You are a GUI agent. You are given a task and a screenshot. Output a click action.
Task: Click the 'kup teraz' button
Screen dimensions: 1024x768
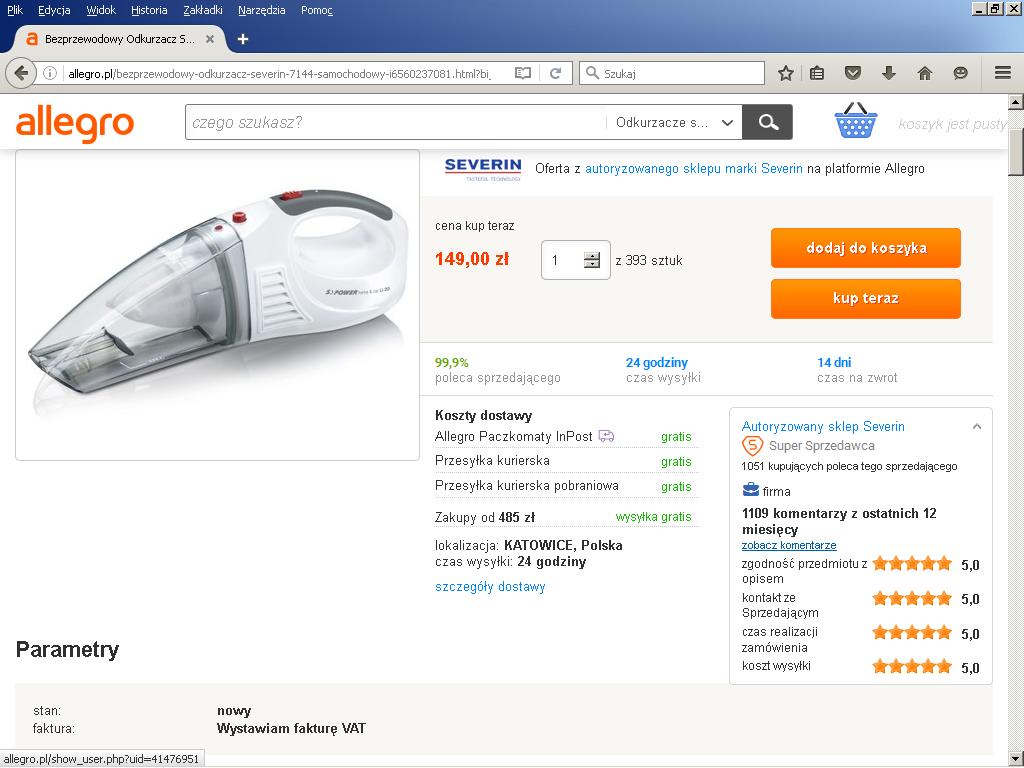(865, 298)
